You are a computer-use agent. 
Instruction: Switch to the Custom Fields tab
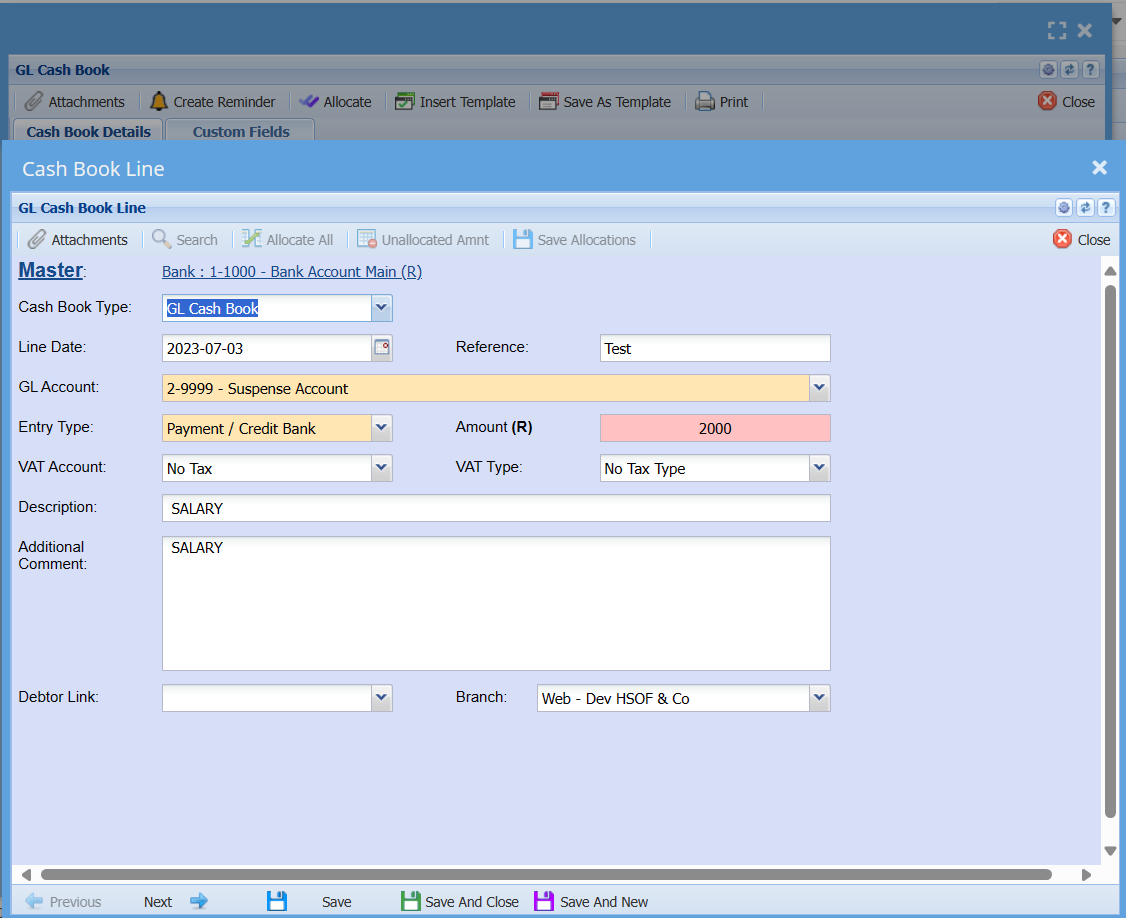pos(241,131)
